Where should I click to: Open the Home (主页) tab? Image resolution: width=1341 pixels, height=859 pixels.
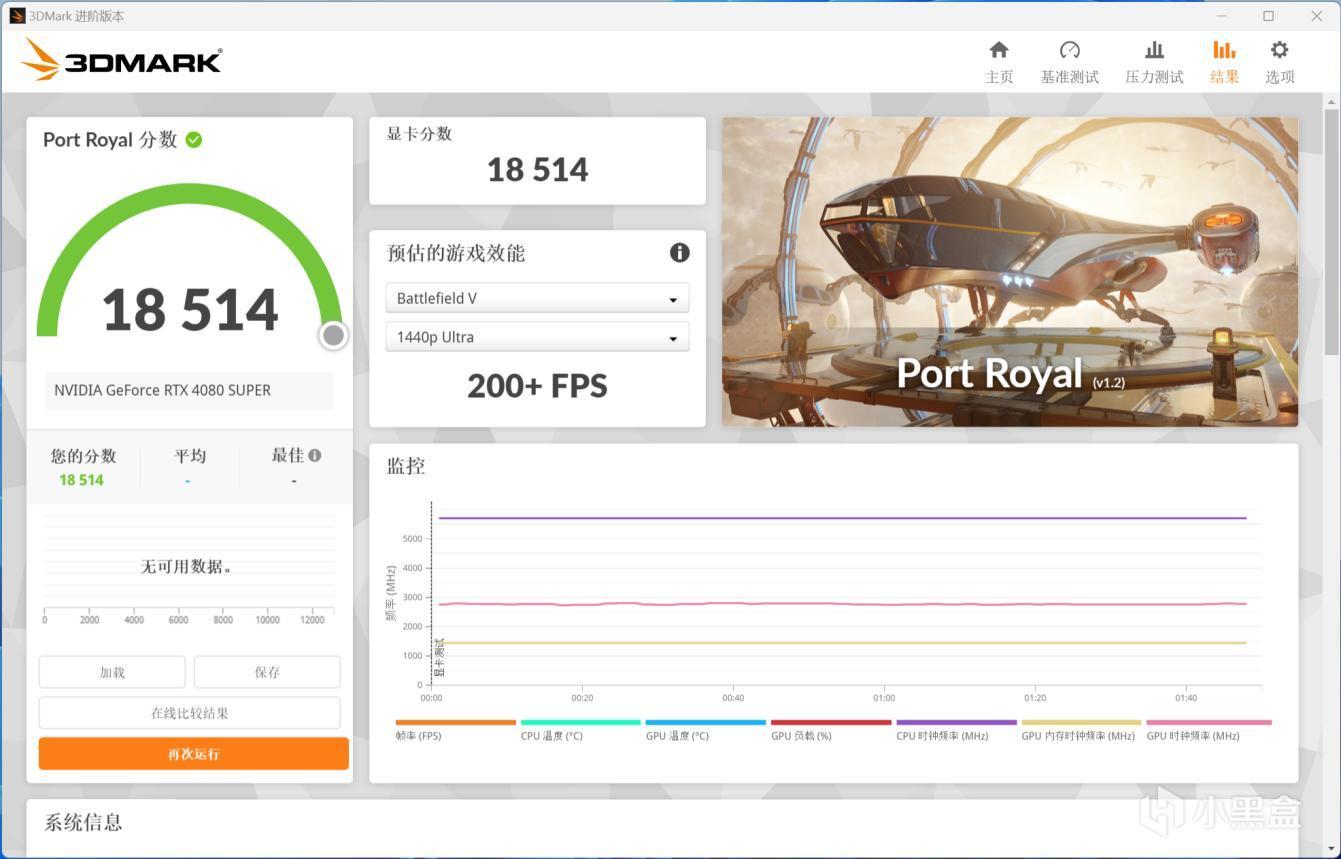[x=999, y=62]
